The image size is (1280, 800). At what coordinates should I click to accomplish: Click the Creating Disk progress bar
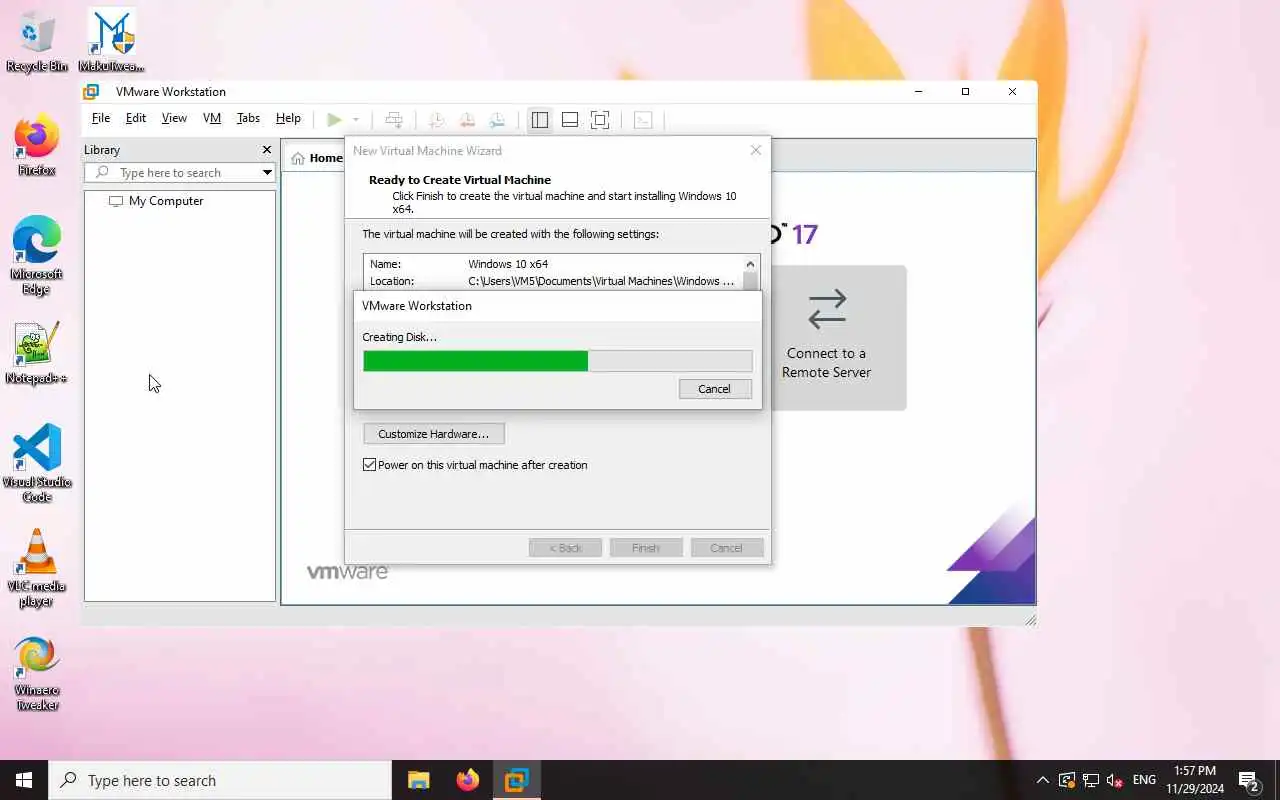pos(557,361)
